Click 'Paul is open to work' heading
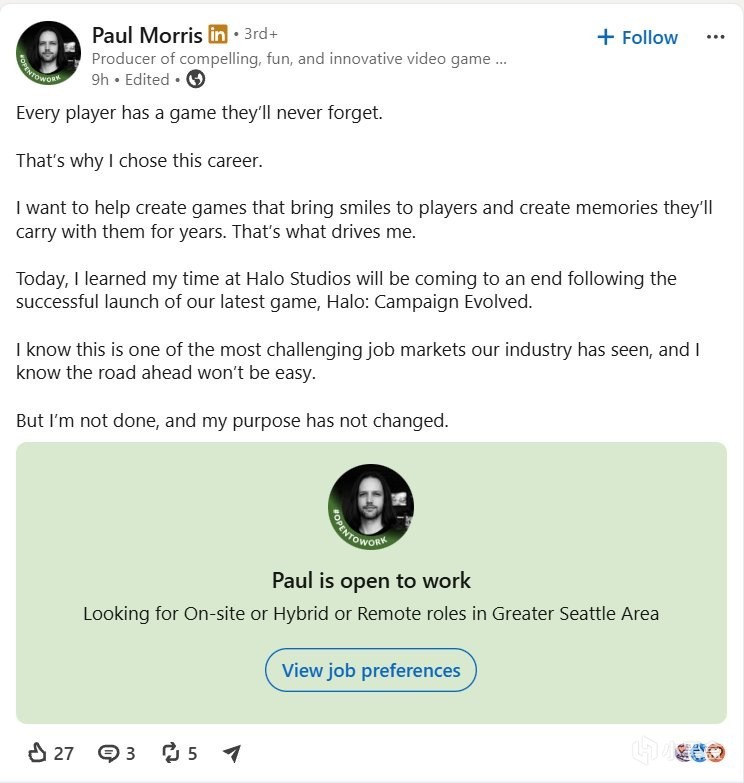 pos(371,580)
